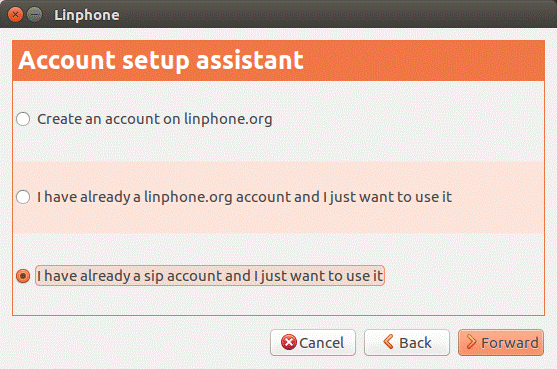Image resolution: width=557 pixels, height=369 pixels.
Task: Click the red X icon inside Cancel
Action: [288, 342]
